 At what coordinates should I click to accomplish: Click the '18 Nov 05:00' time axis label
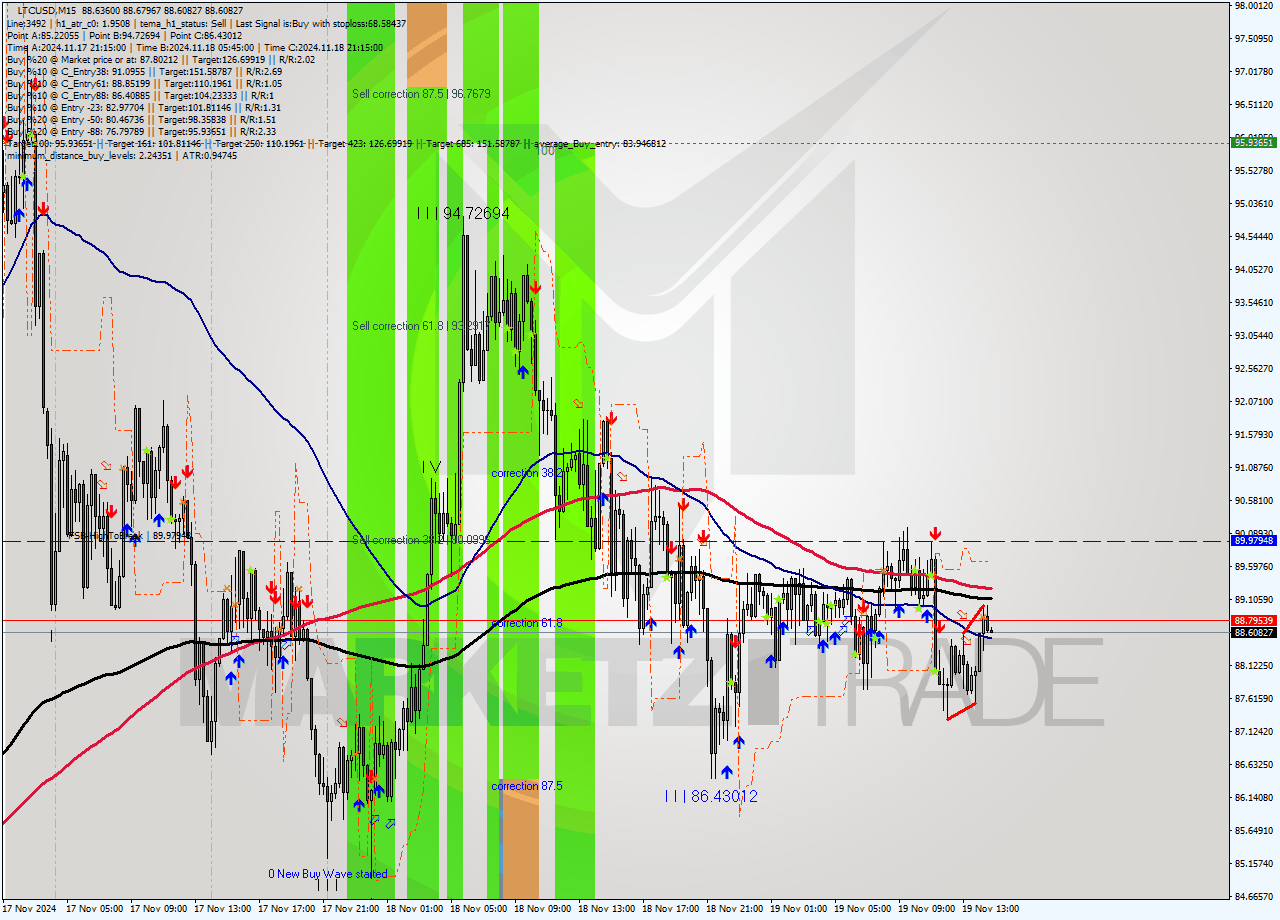tap(478, 909)
